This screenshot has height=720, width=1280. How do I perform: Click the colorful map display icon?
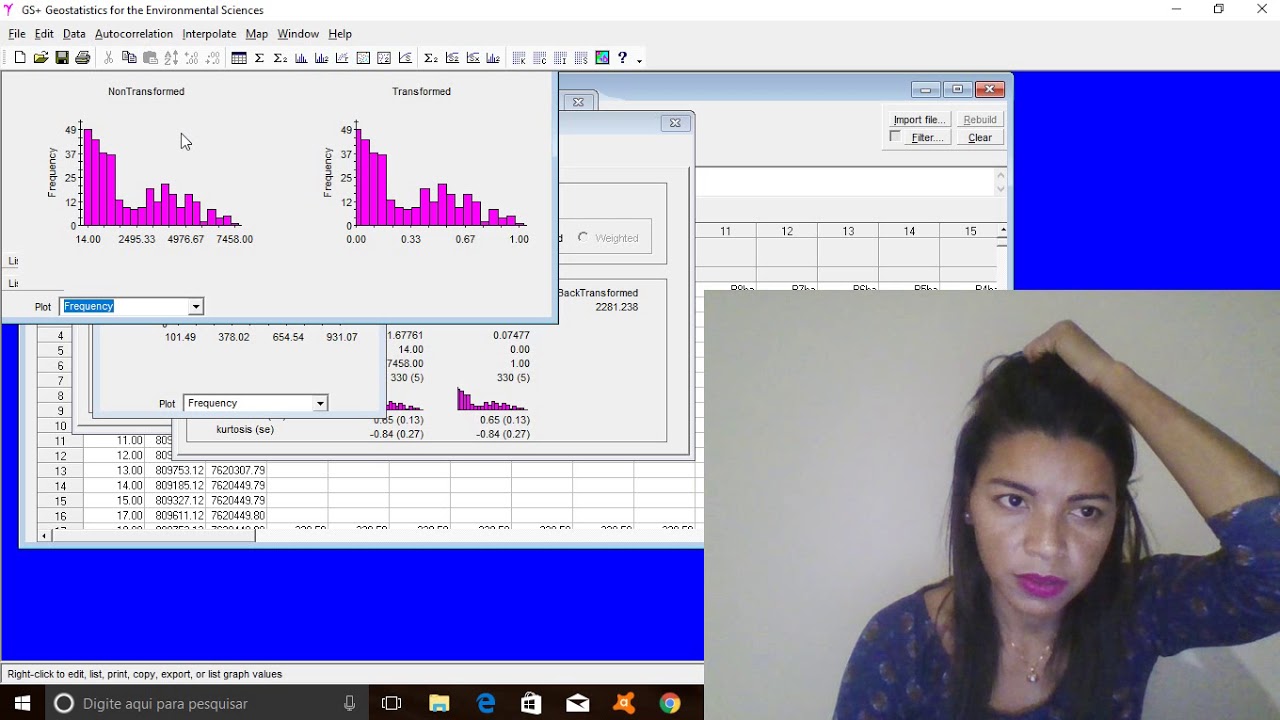click(x=602, y=58)
